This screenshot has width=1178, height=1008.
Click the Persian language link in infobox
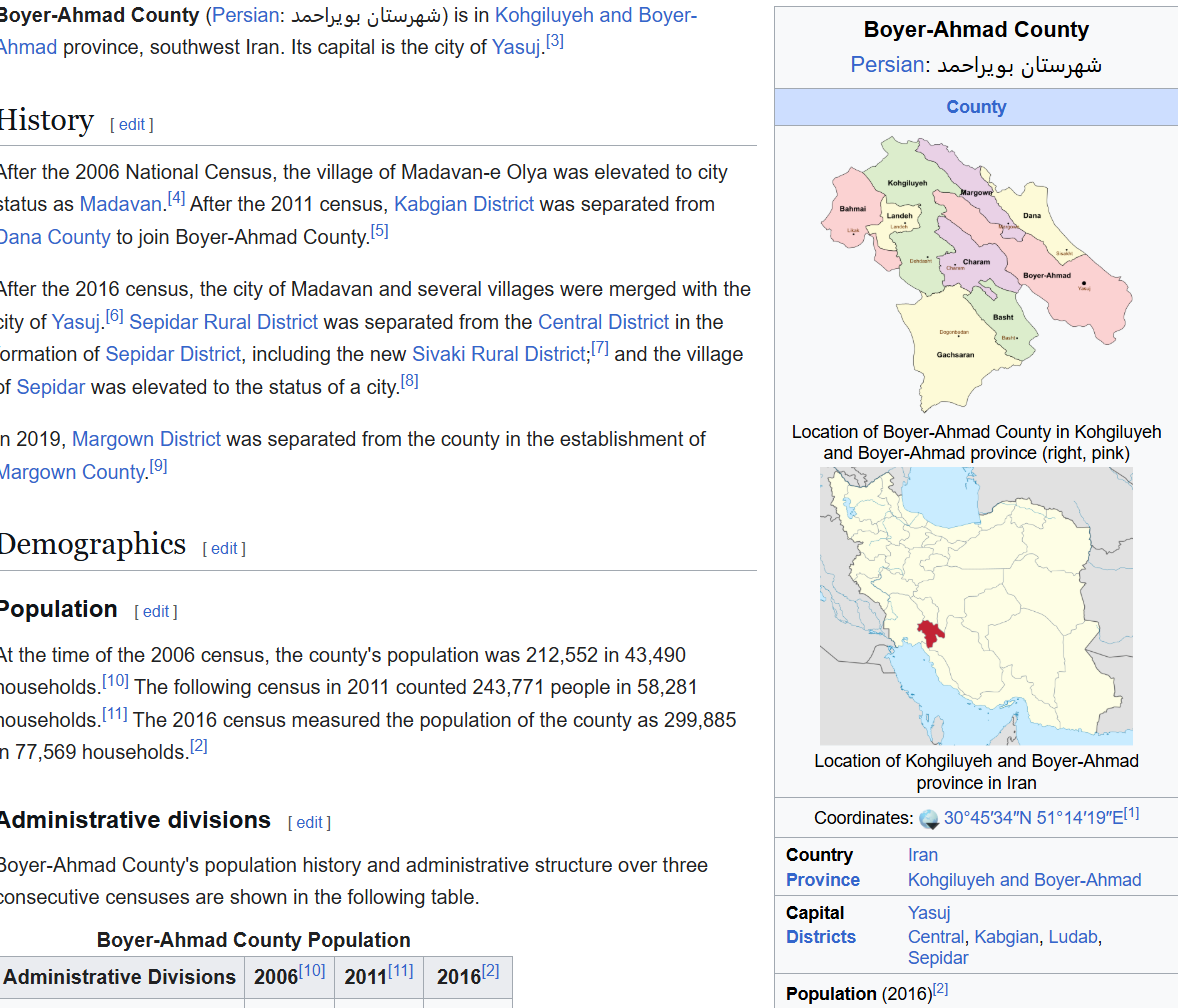pyautogui.click(x=886, y=65)
